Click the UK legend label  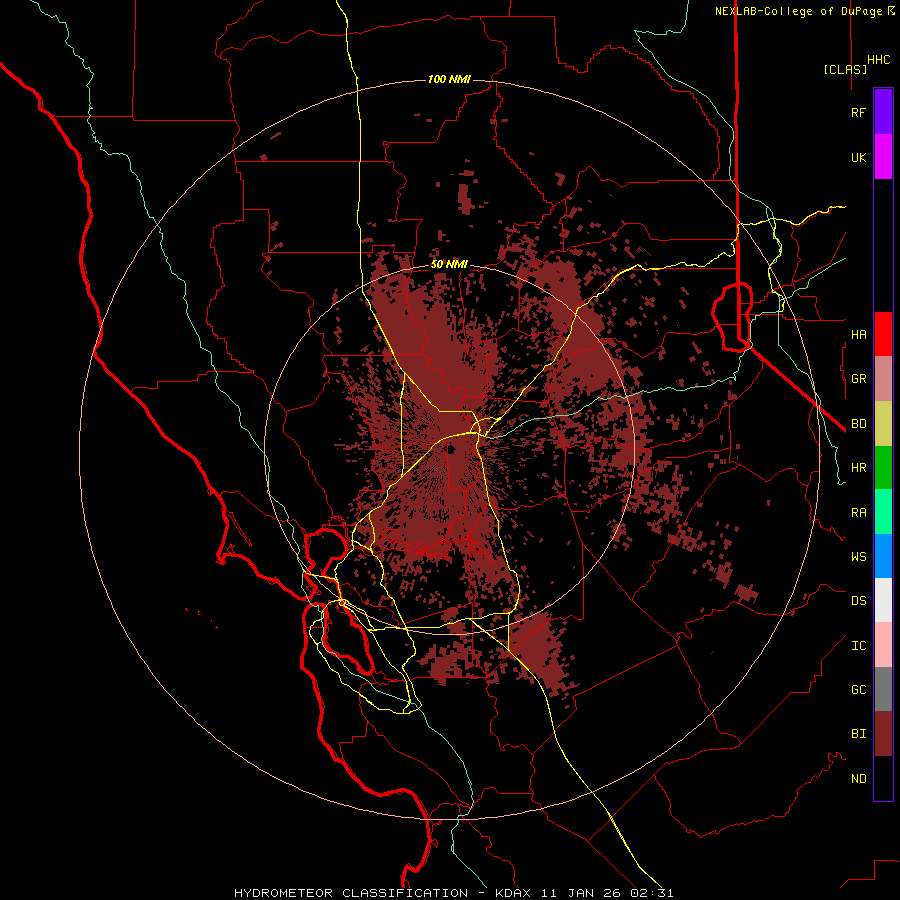[859, 157]
